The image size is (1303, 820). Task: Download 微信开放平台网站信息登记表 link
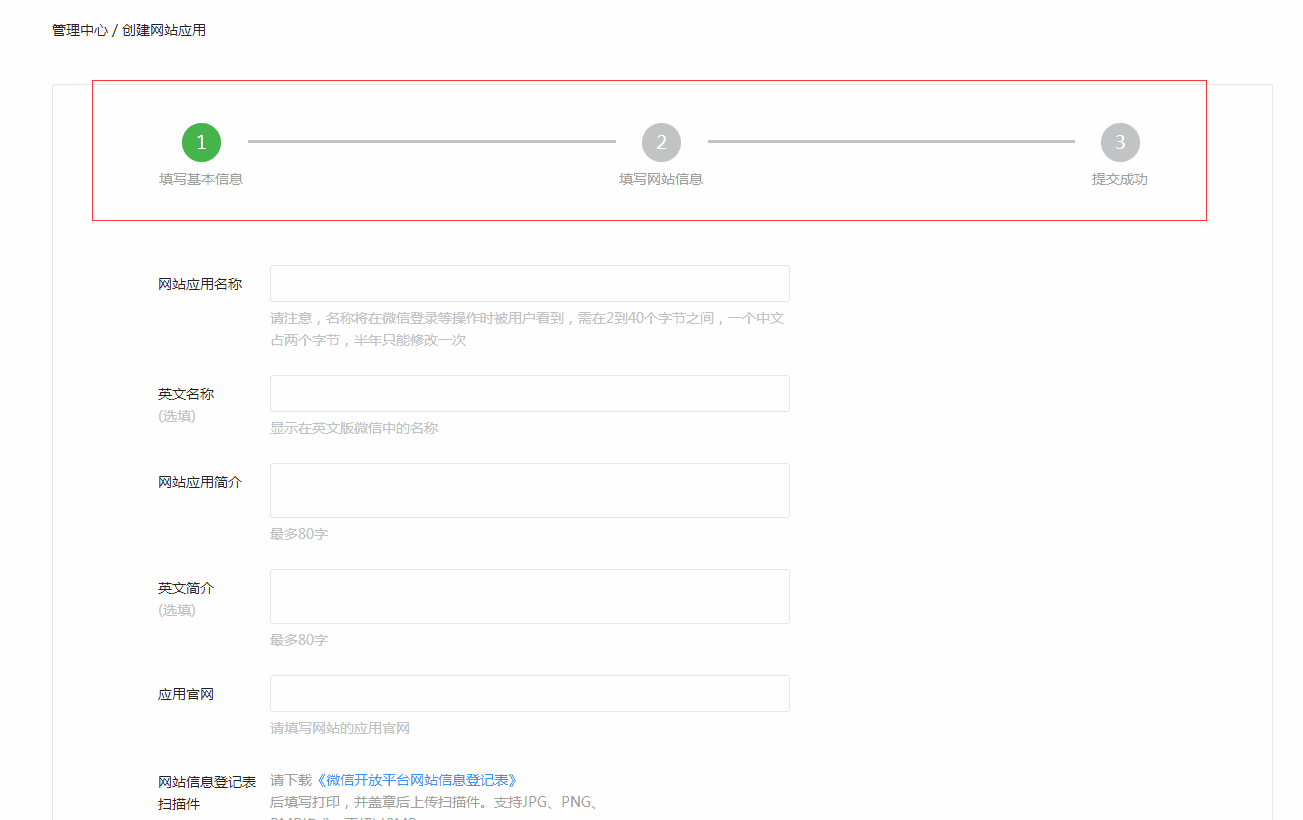pyautogui.click(x=416, y=780)
